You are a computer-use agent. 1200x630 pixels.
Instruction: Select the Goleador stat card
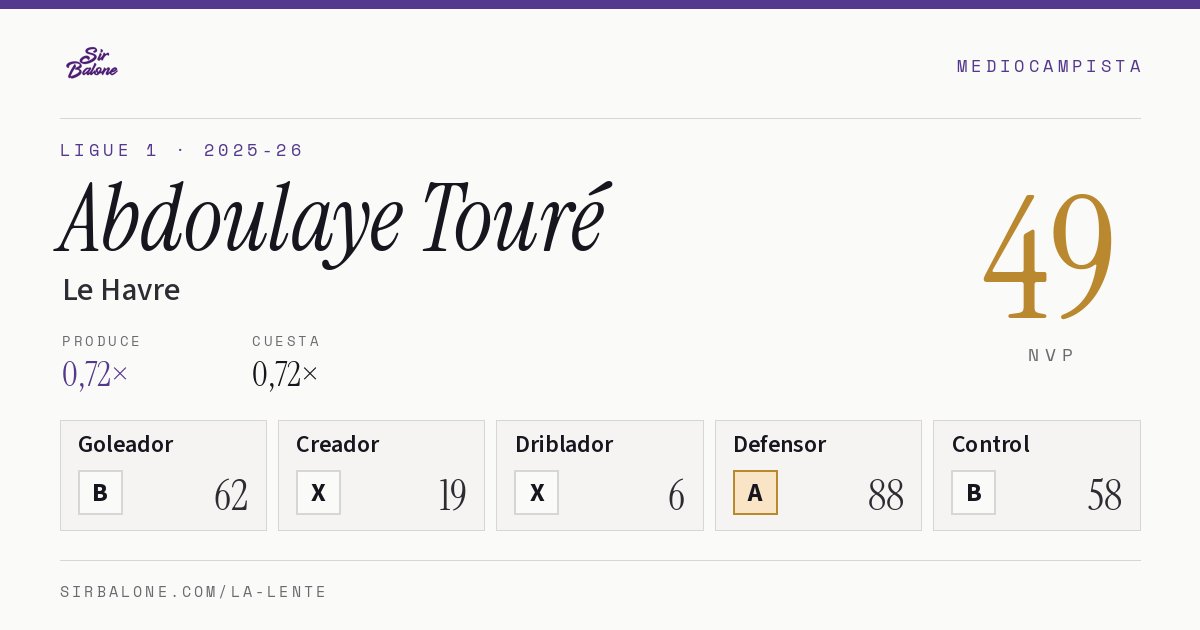click(163, 475)
